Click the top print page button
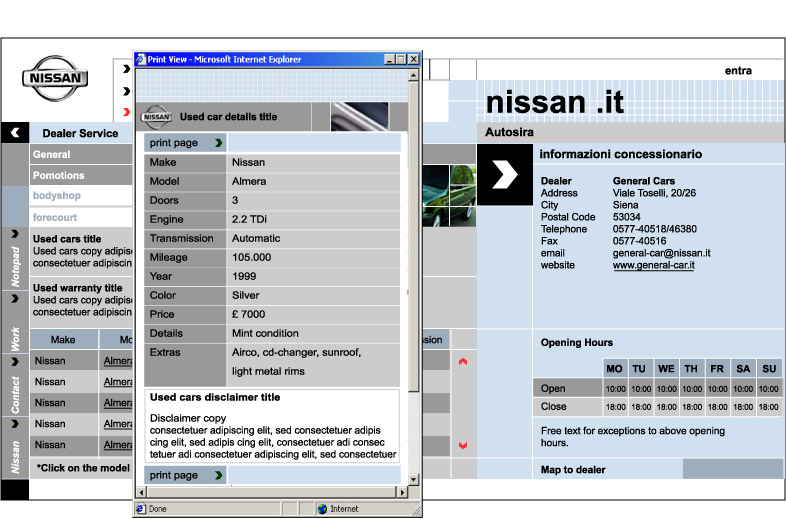This screenshot has height=519, width=786. (185, 143)
